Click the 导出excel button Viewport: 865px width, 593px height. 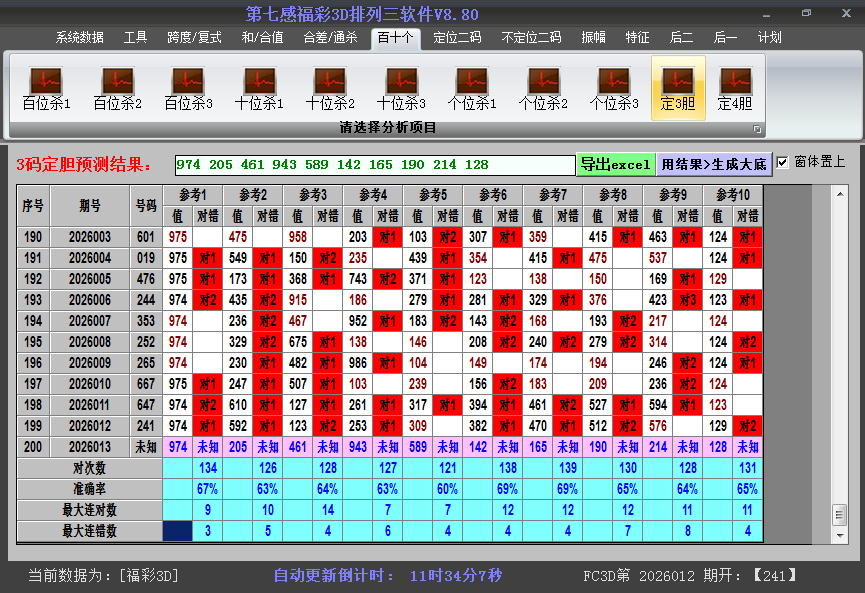point(615,164)
